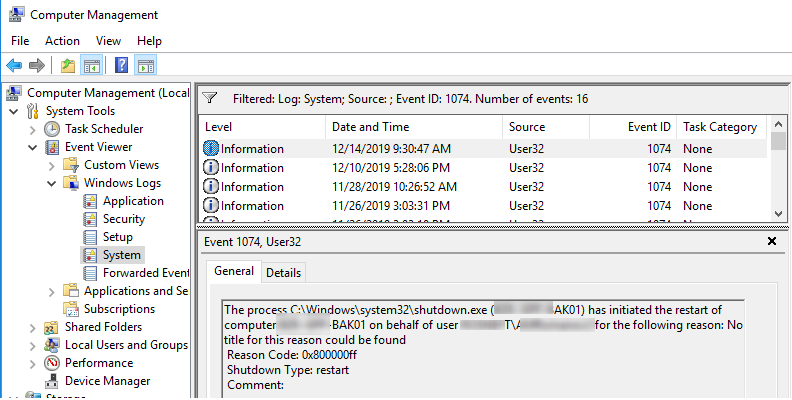Click the Reason Code 0x800000ff text

pyautogui.click(x=292, y=355)
